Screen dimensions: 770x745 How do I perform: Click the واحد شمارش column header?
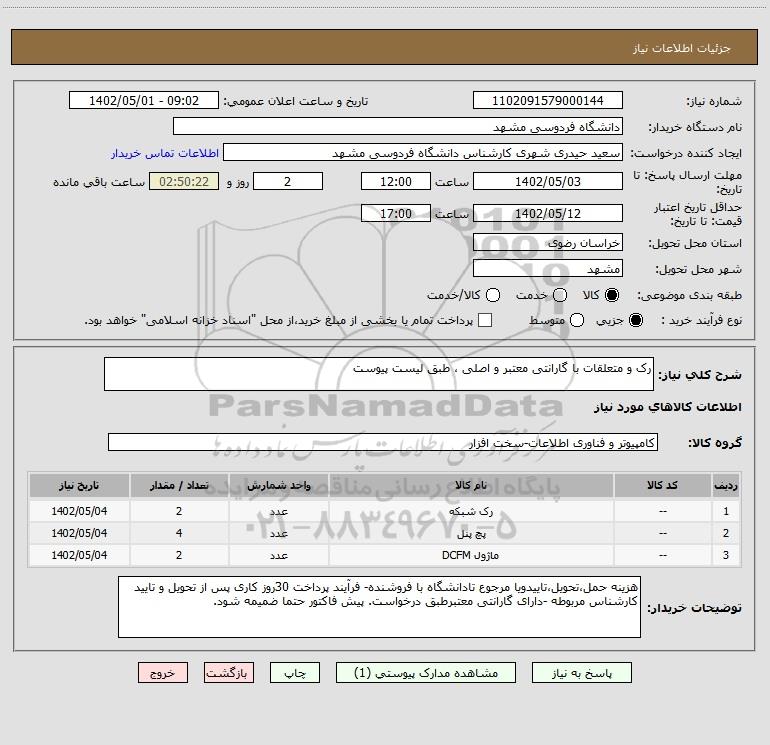(278, 486)
